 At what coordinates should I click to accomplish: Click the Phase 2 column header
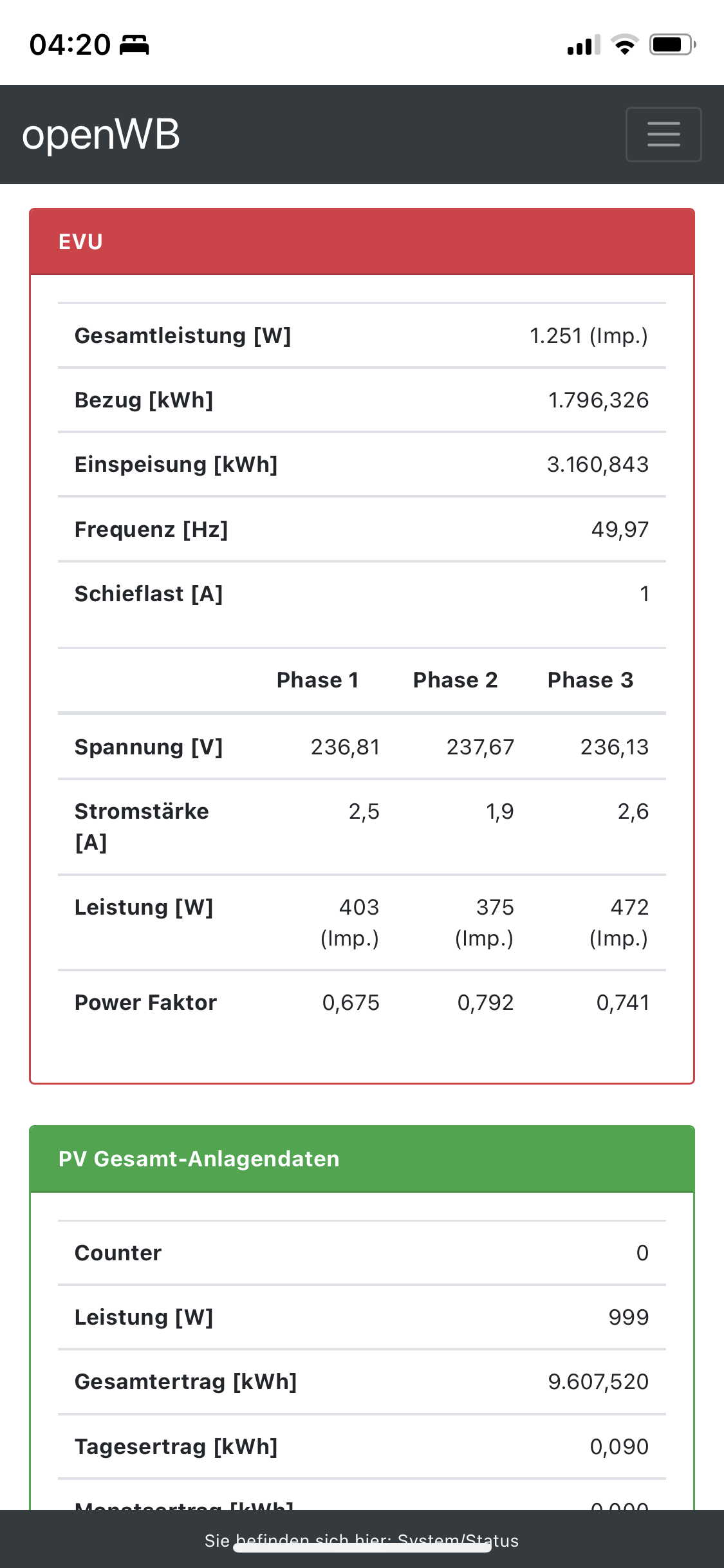[455, 680]
